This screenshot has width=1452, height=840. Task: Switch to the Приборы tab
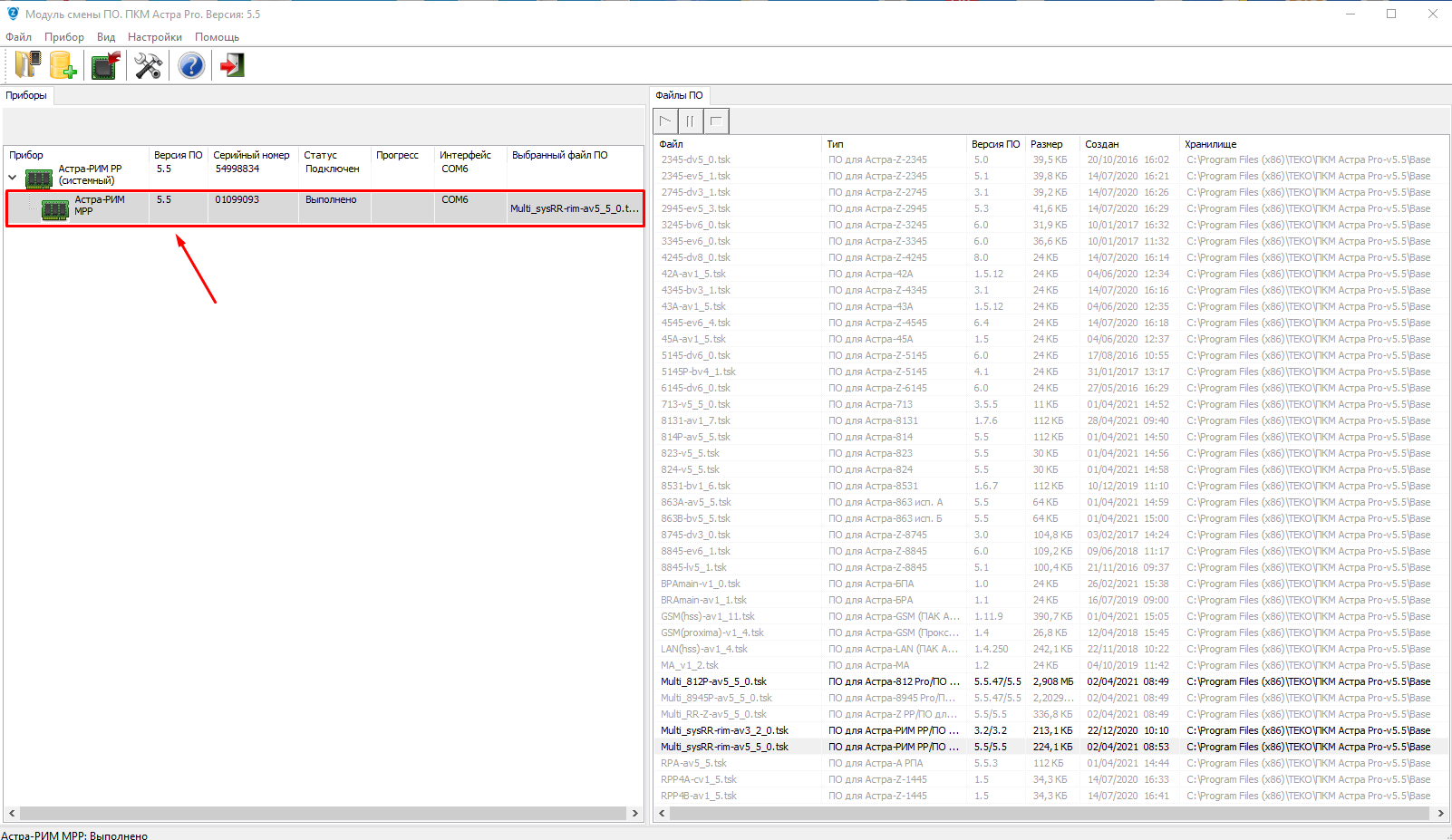pos(26,95)
